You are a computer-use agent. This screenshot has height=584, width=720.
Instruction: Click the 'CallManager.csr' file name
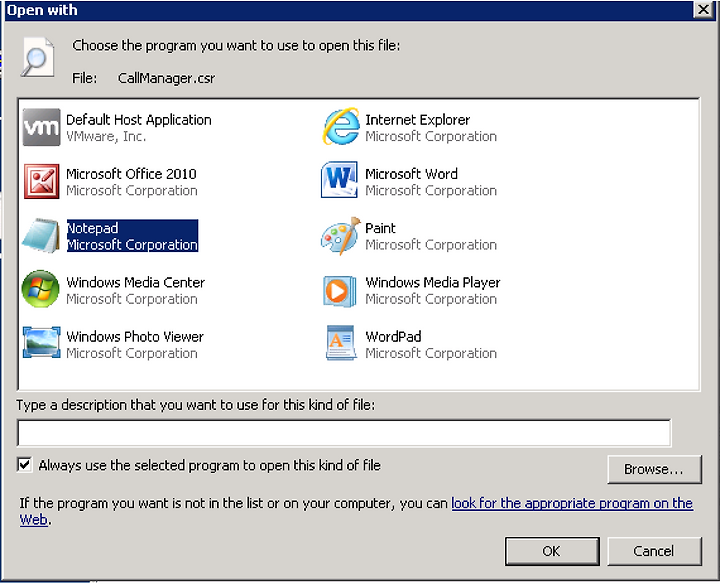166,78
